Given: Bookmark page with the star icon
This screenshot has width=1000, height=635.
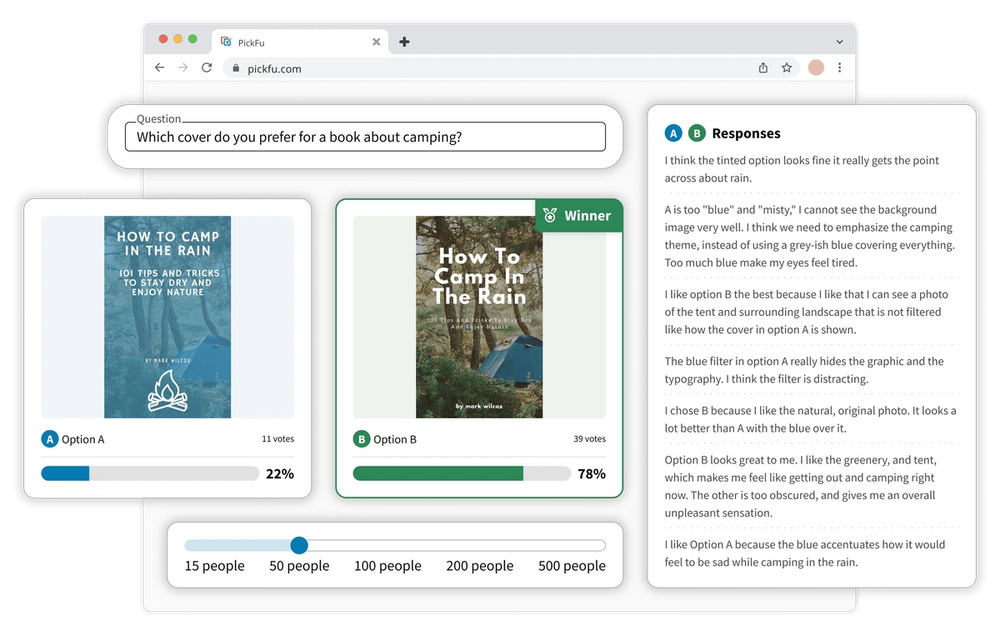Looking at the screenshot, I should coord(786,68).
